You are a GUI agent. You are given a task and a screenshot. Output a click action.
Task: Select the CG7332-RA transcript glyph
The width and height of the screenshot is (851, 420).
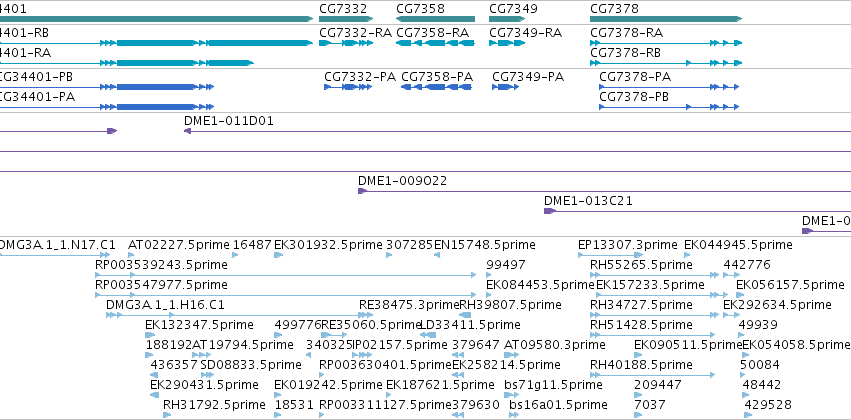point(346,43)
